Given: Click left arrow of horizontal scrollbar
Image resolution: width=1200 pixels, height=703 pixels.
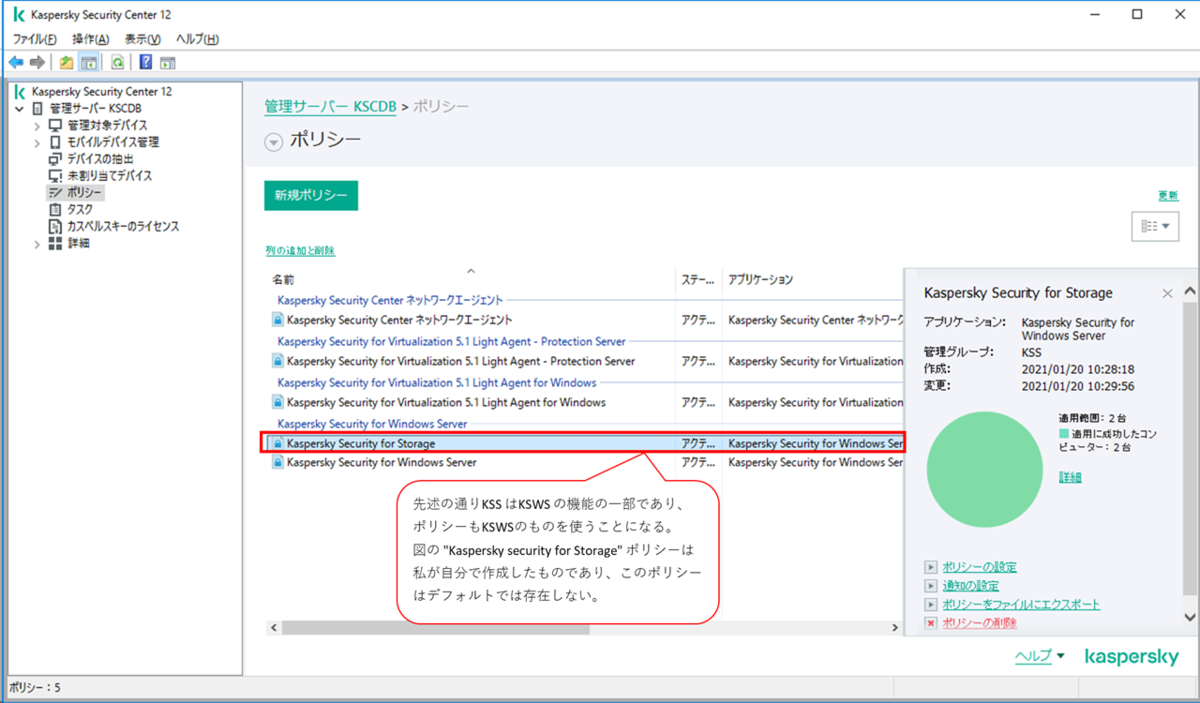Looking at the screenshot, I should click(273, 628).
